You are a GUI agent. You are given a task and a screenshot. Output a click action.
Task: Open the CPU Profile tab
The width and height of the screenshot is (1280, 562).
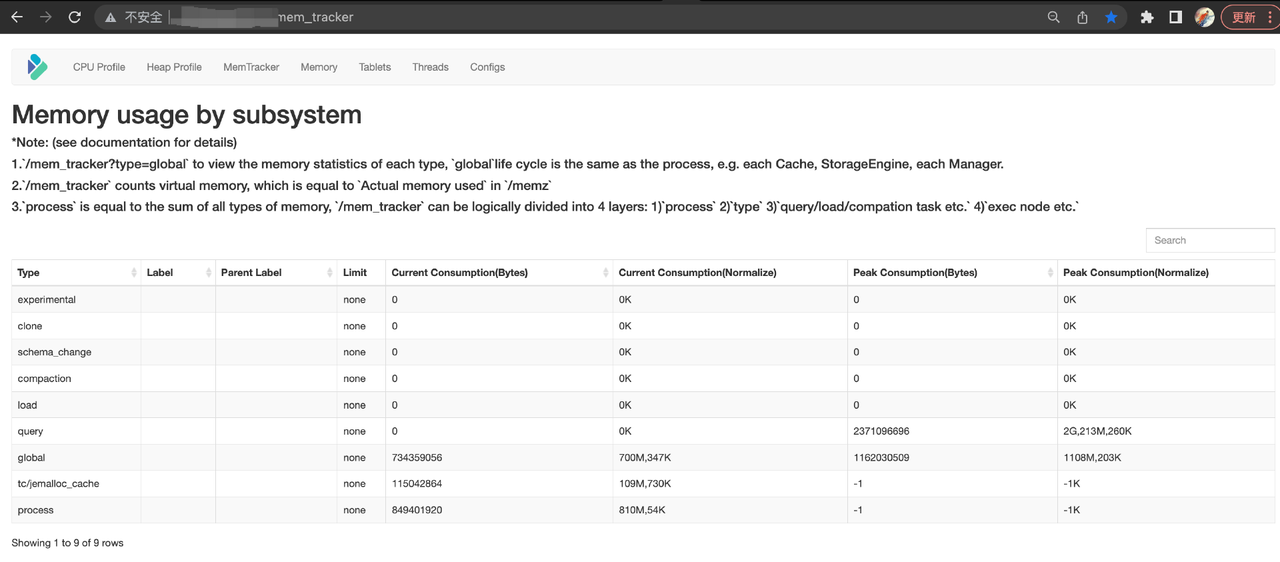tap(99, 67)
